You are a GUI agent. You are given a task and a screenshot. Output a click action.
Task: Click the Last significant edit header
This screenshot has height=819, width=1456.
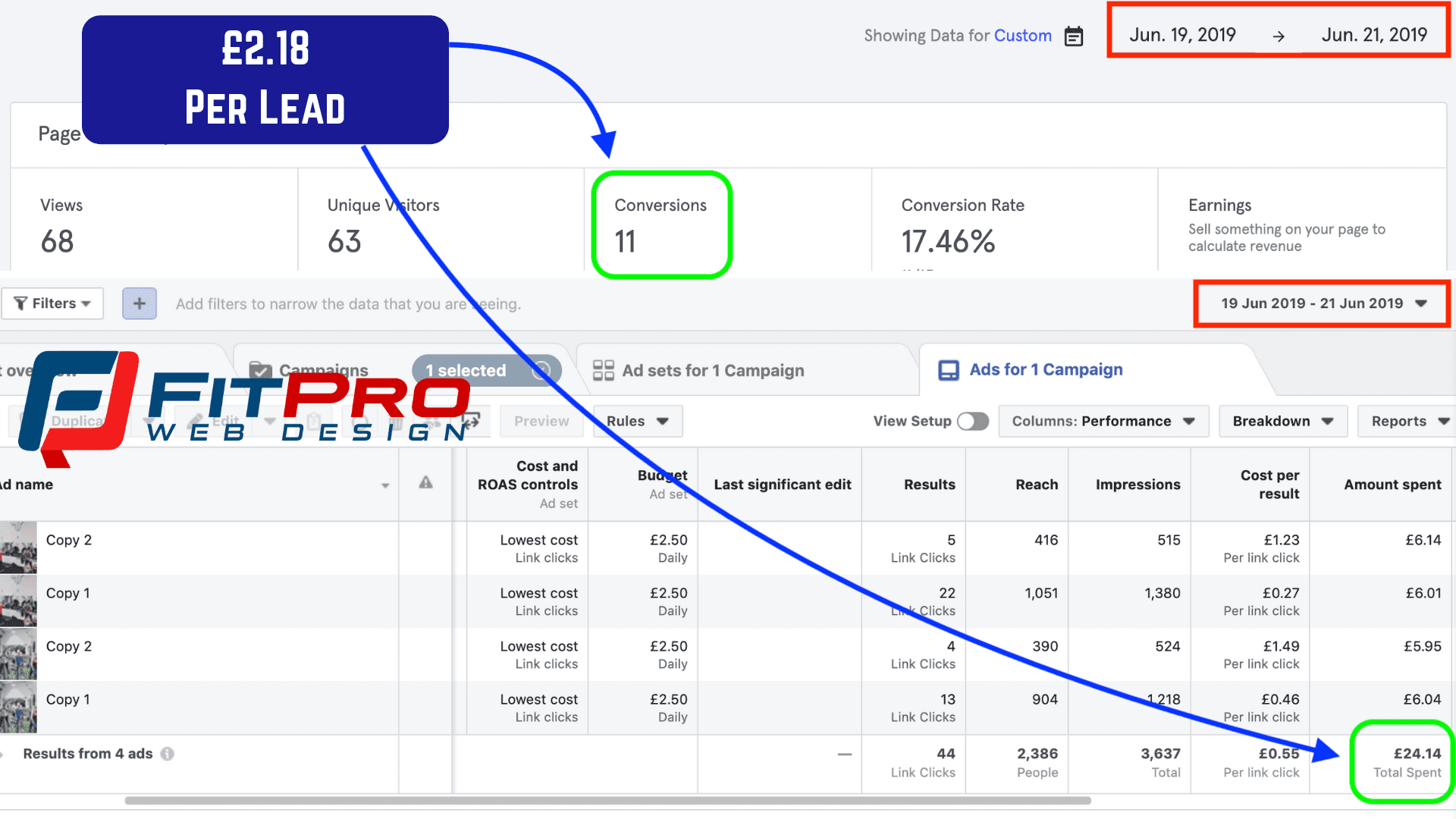tap(783, 485)
